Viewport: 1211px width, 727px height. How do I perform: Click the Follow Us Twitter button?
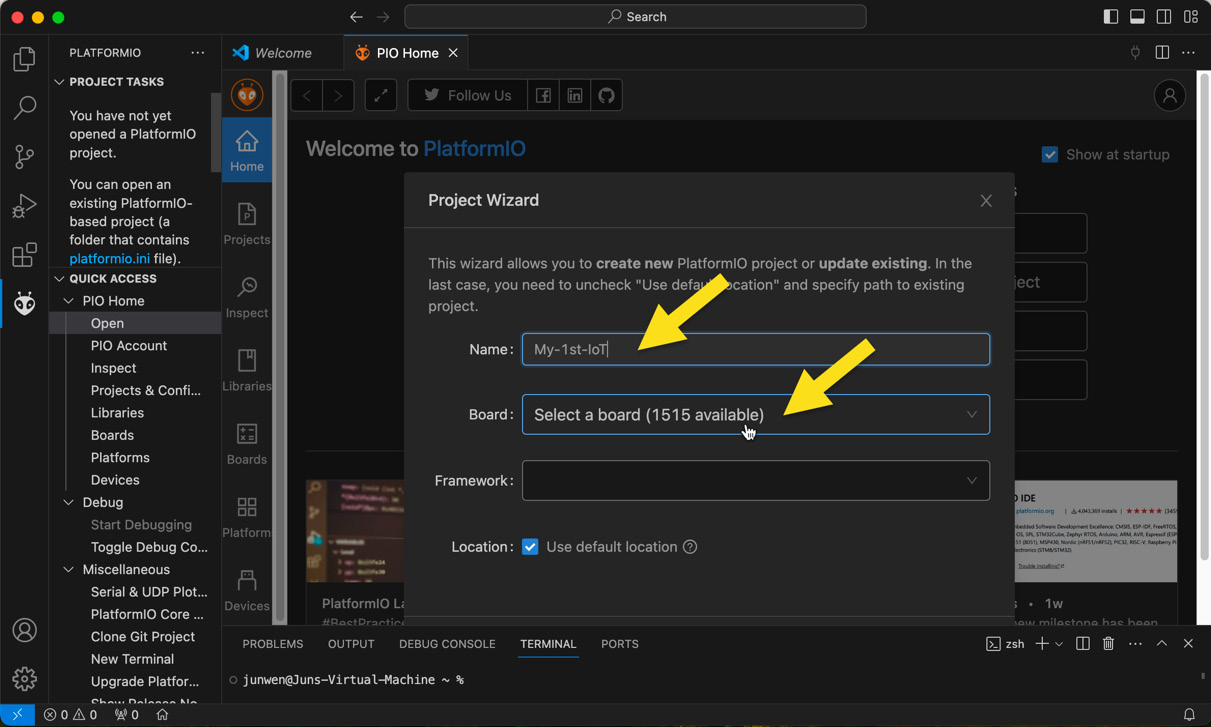467,95
